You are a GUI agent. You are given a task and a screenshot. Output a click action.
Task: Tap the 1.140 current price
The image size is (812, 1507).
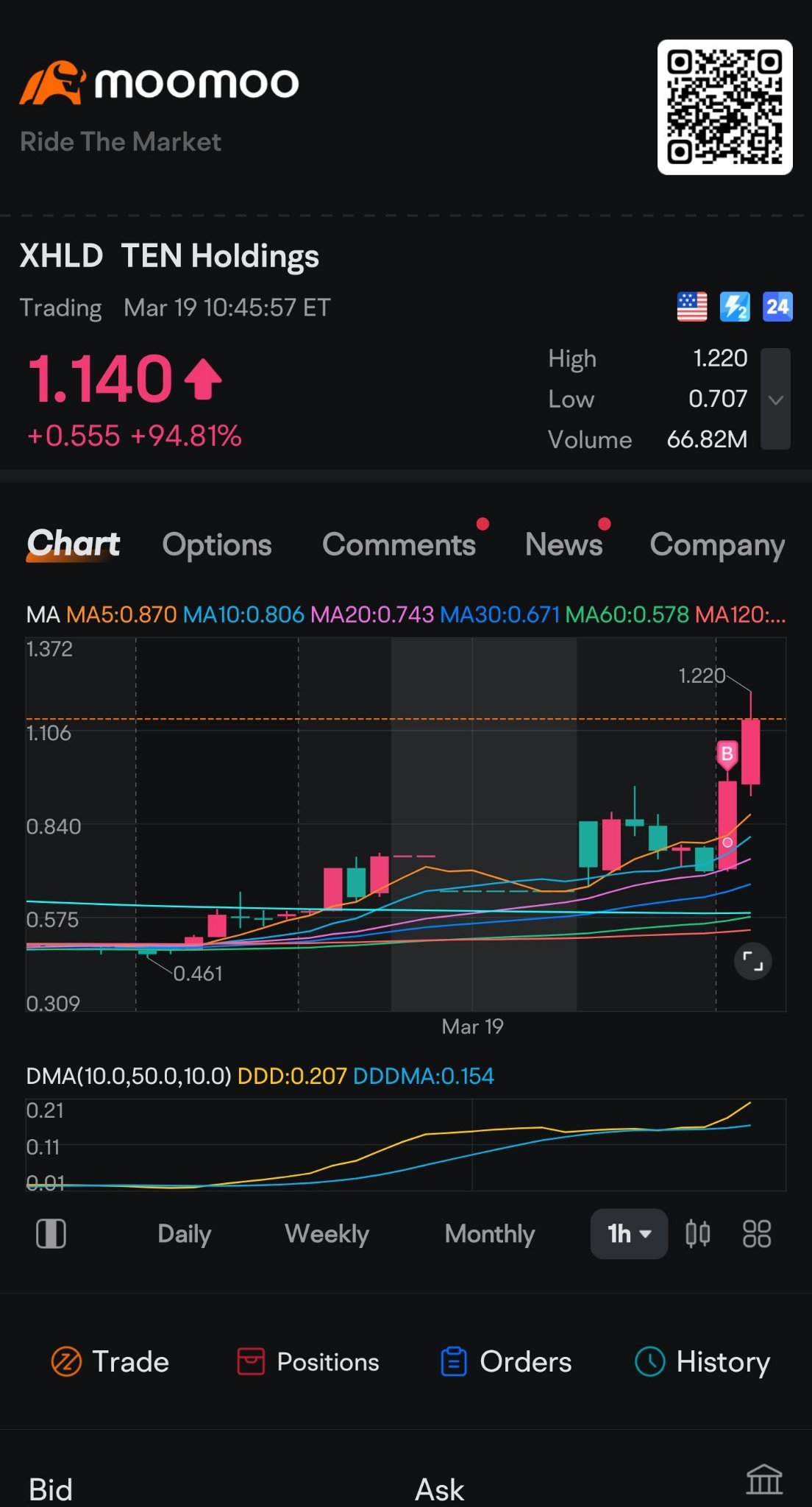pyautogui.click(x=100, y=379)
